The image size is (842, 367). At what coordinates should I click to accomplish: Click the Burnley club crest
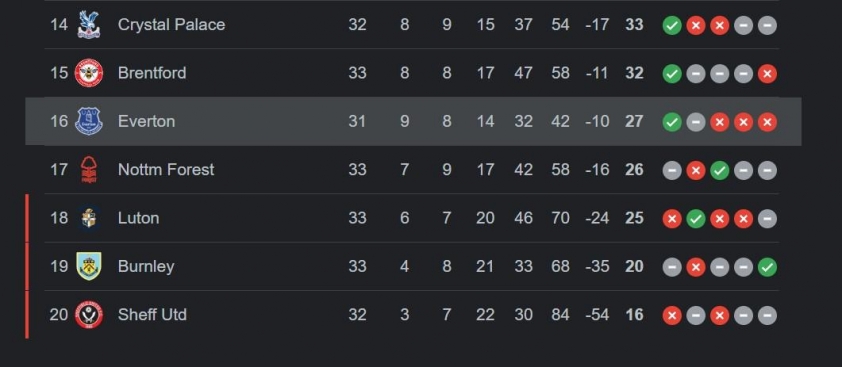(x=89, y=267)
